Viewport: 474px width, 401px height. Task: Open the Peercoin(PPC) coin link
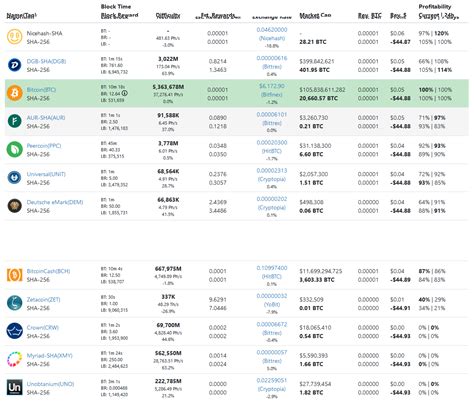coord(44,146)
